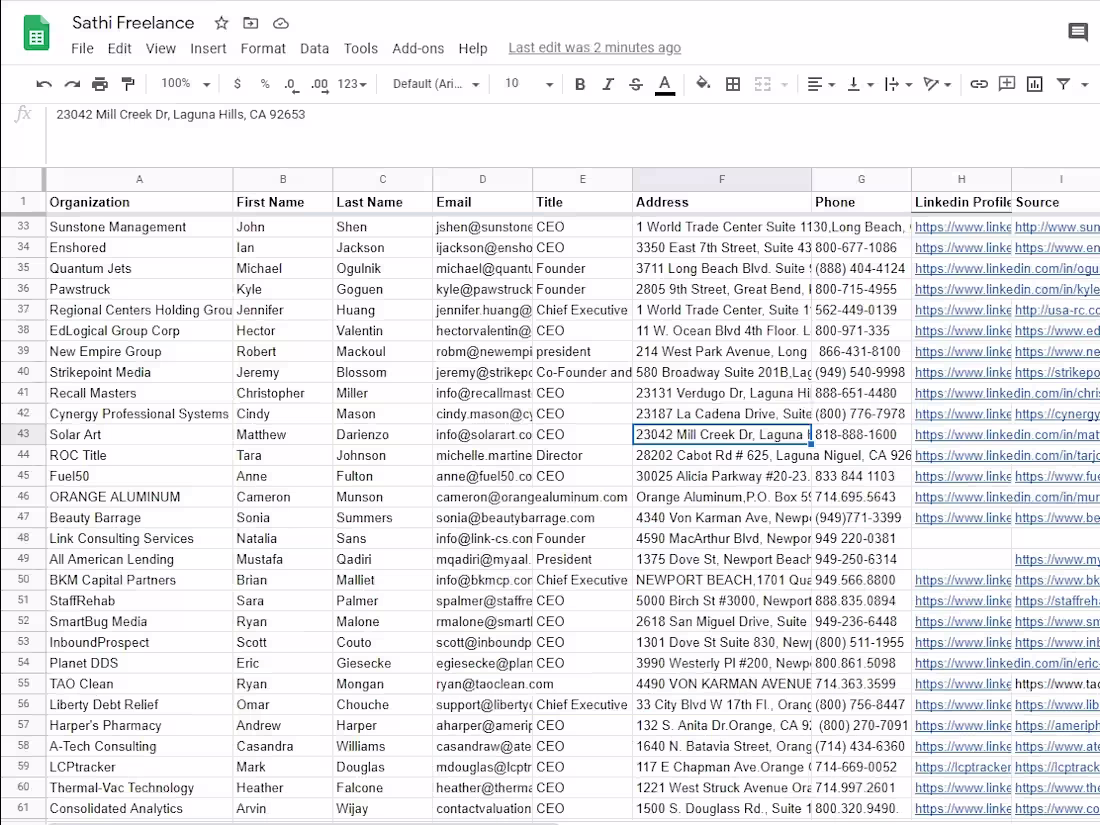The image size is (1100, 825).
Task: Click the Undo icon
Action: point(43,84)
